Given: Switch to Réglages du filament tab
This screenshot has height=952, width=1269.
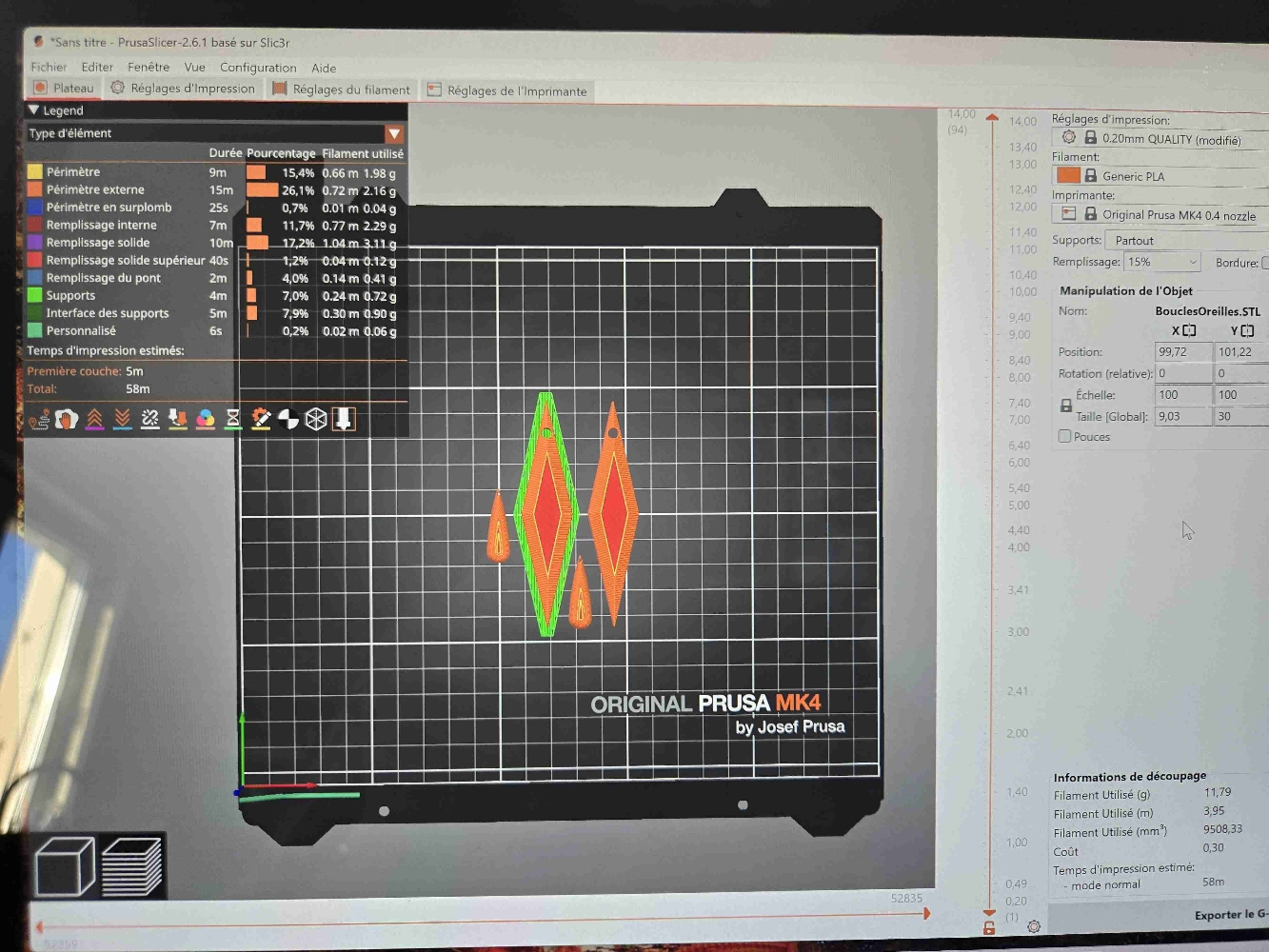Looking at the screenshot, I should (x=341, y=89).
